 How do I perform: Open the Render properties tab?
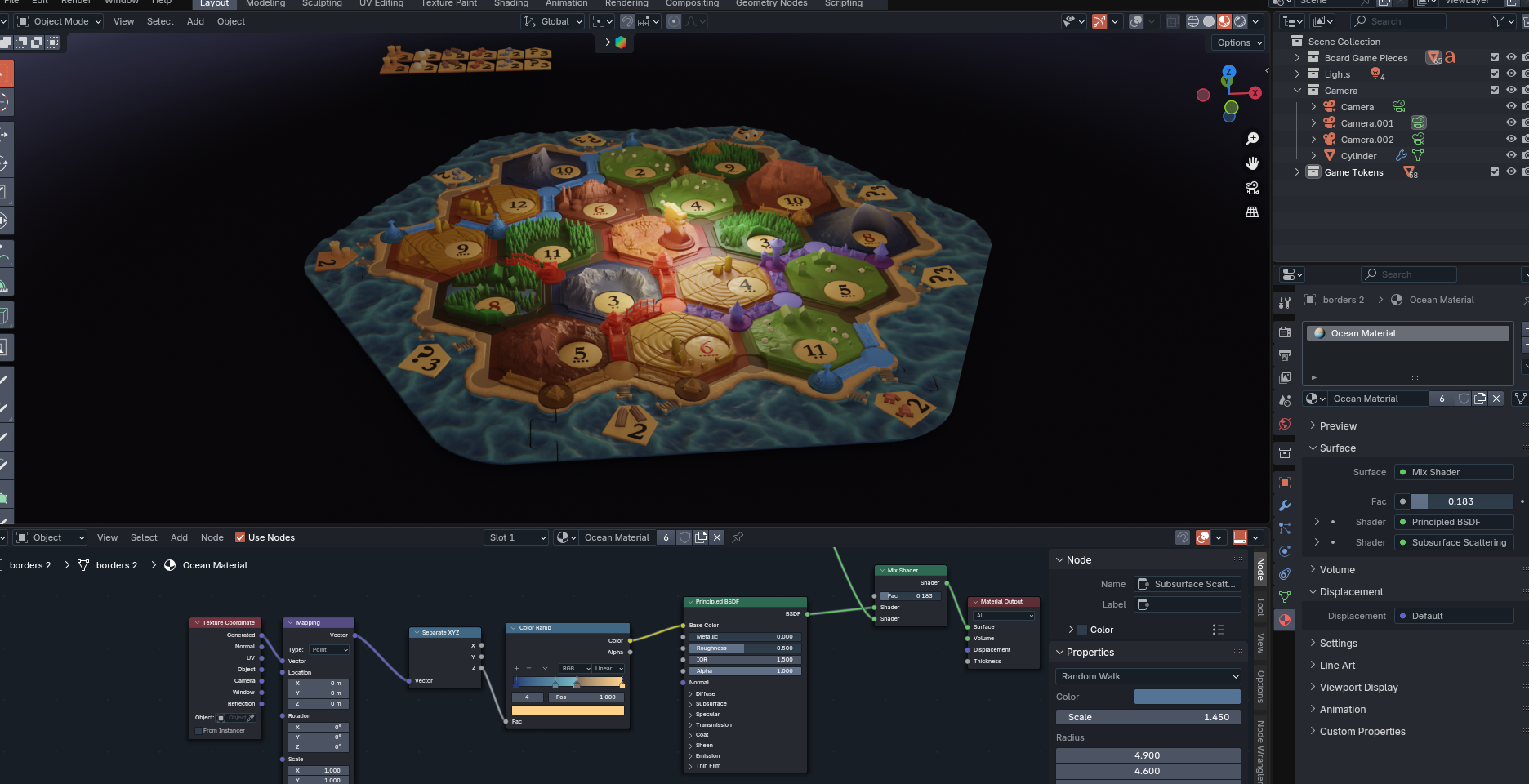(x=1285, y=332)
